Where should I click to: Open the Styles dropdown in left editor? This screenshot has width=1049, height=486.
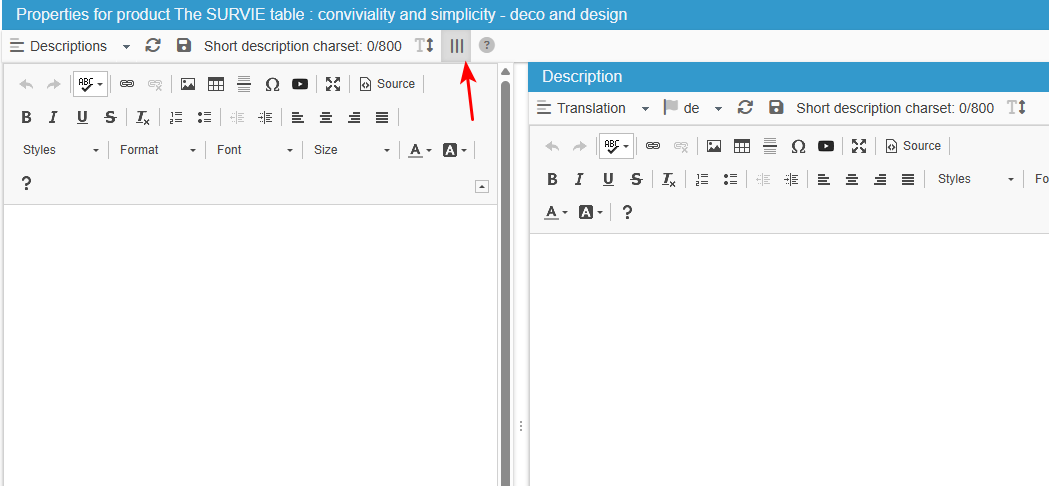[x=61, y=150]
